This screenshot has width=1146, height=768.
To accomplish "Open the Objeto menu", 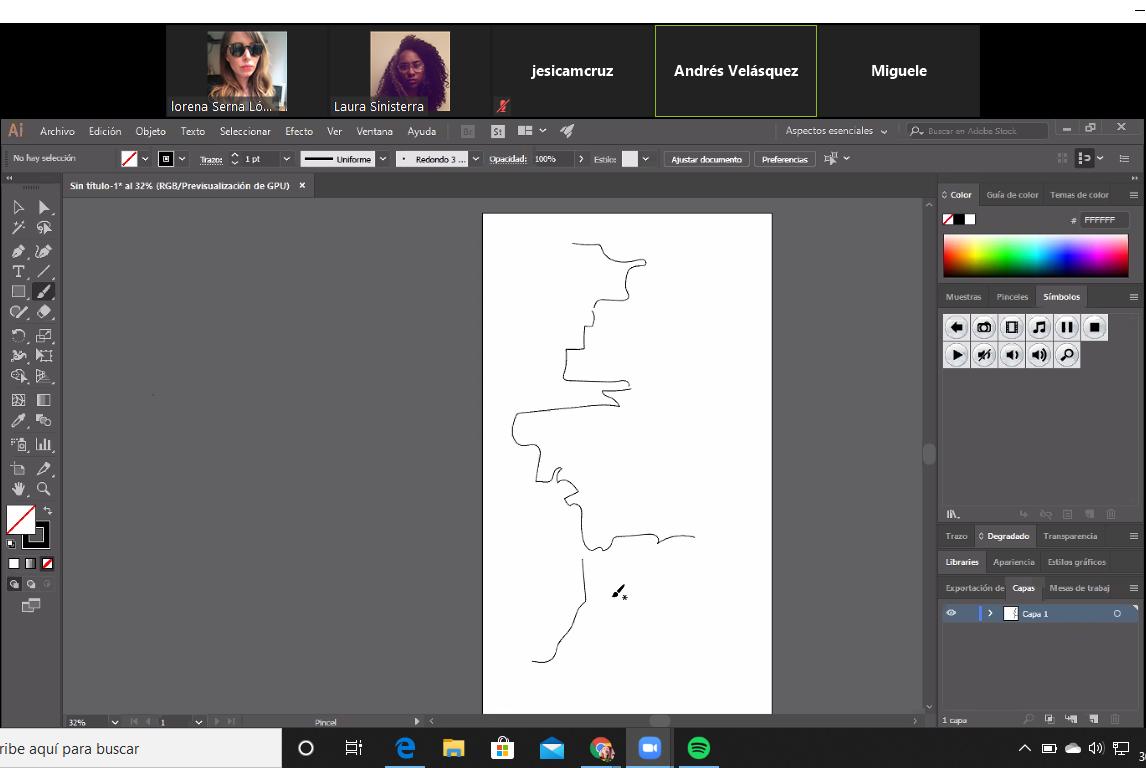I will 151,132.
